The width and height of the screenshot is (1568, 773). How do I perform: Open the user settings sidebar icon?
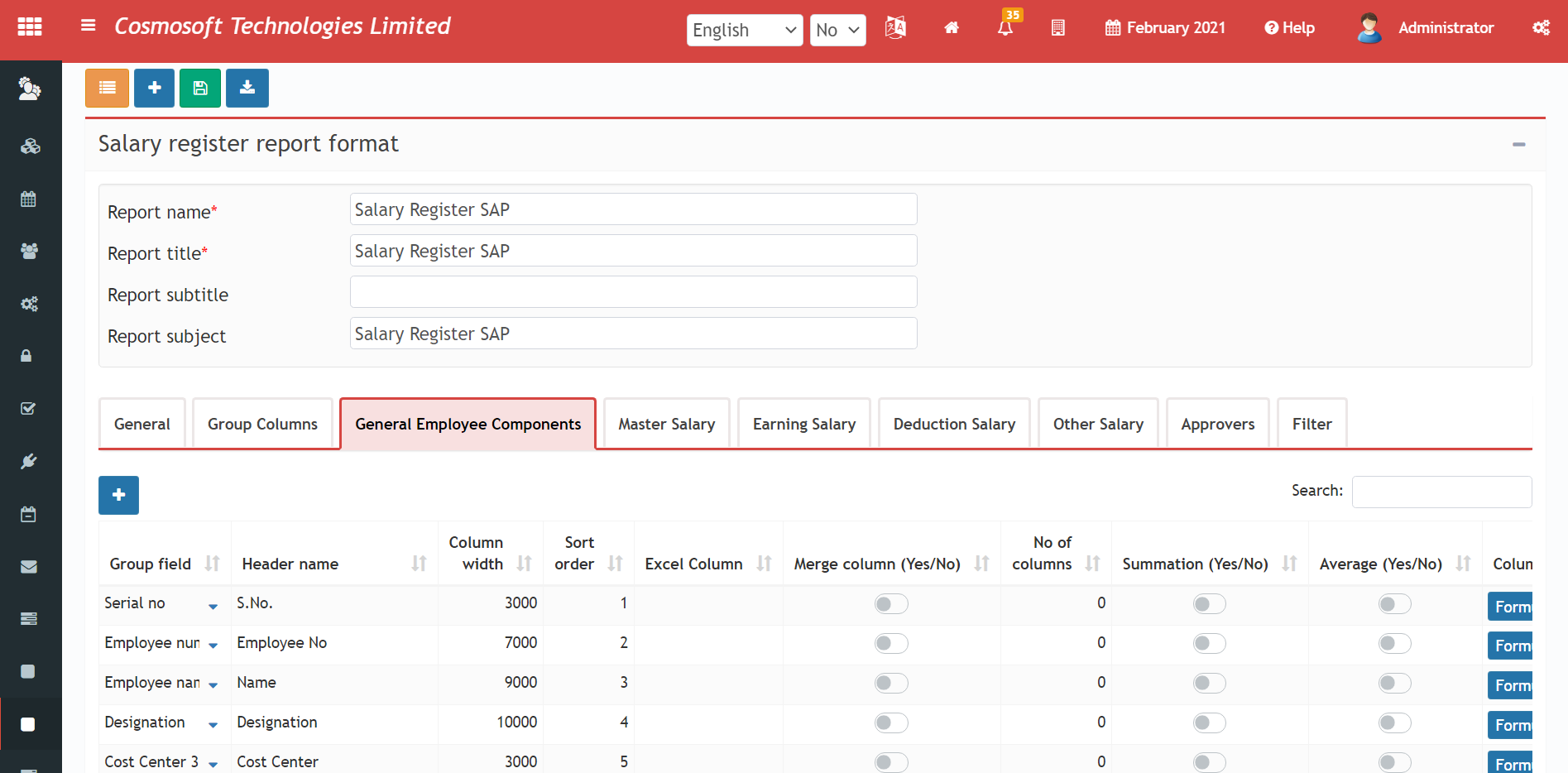(30, 88)
